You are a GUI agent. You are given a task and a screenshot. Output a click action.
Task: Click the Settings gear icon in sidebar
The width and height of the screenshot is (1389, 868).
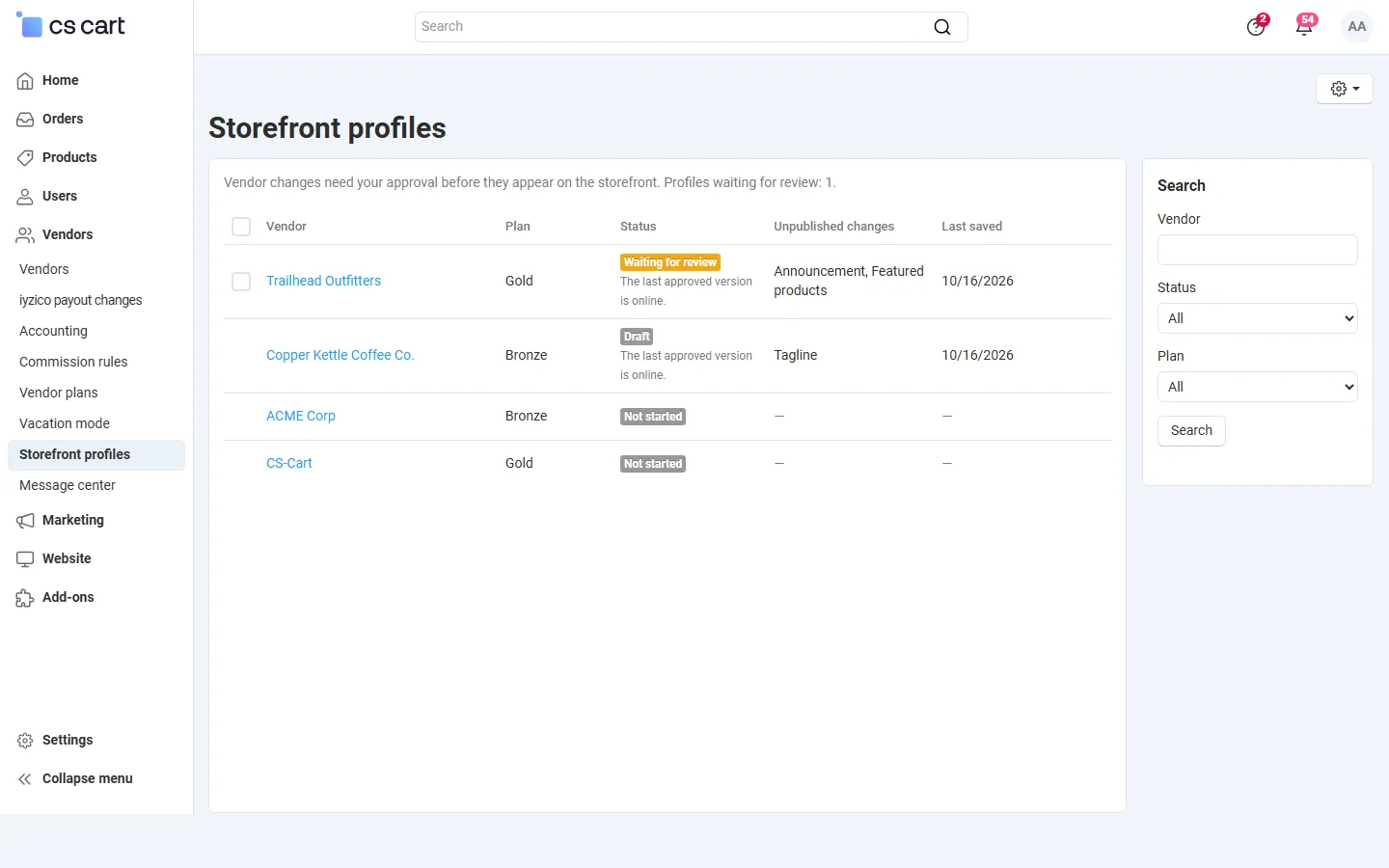(x=25, y=741)
